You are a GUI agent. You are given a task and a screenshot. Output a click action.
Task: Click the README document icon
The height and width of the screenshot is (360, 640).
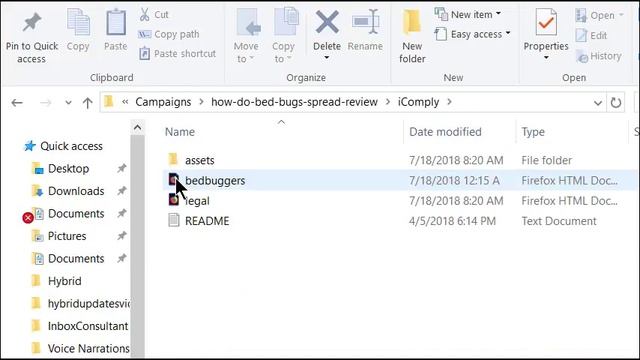pos(174,220)
